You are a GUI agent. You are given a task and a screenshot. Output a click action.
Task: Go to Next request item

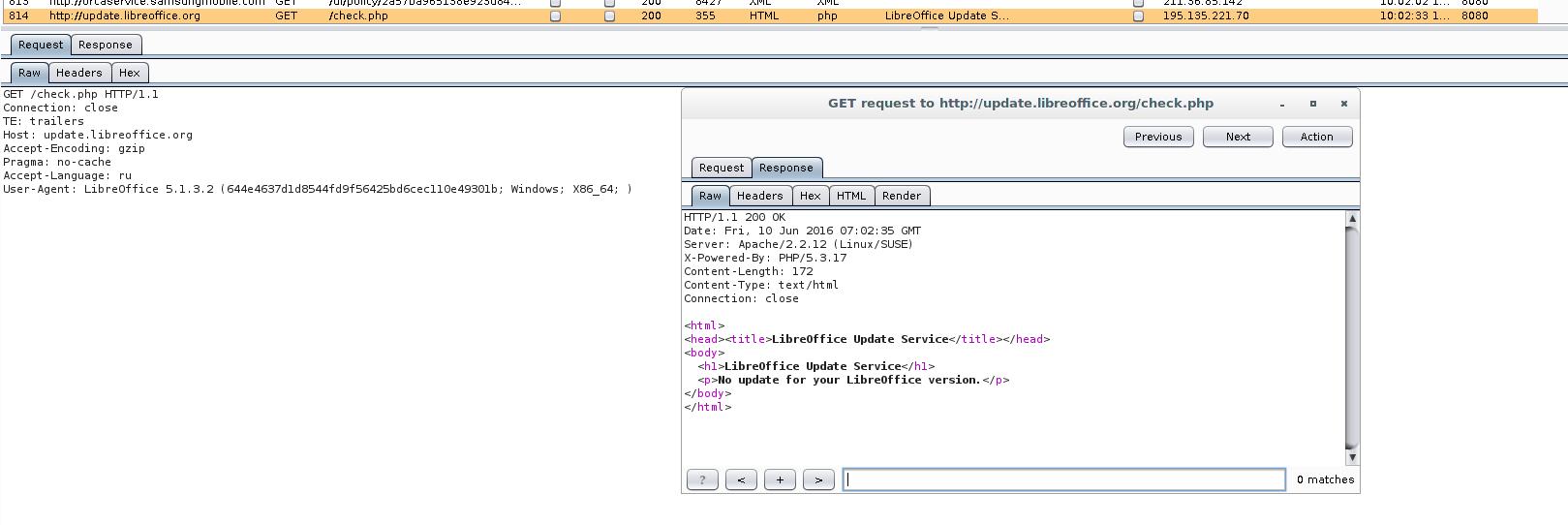tap(1237, 137)
